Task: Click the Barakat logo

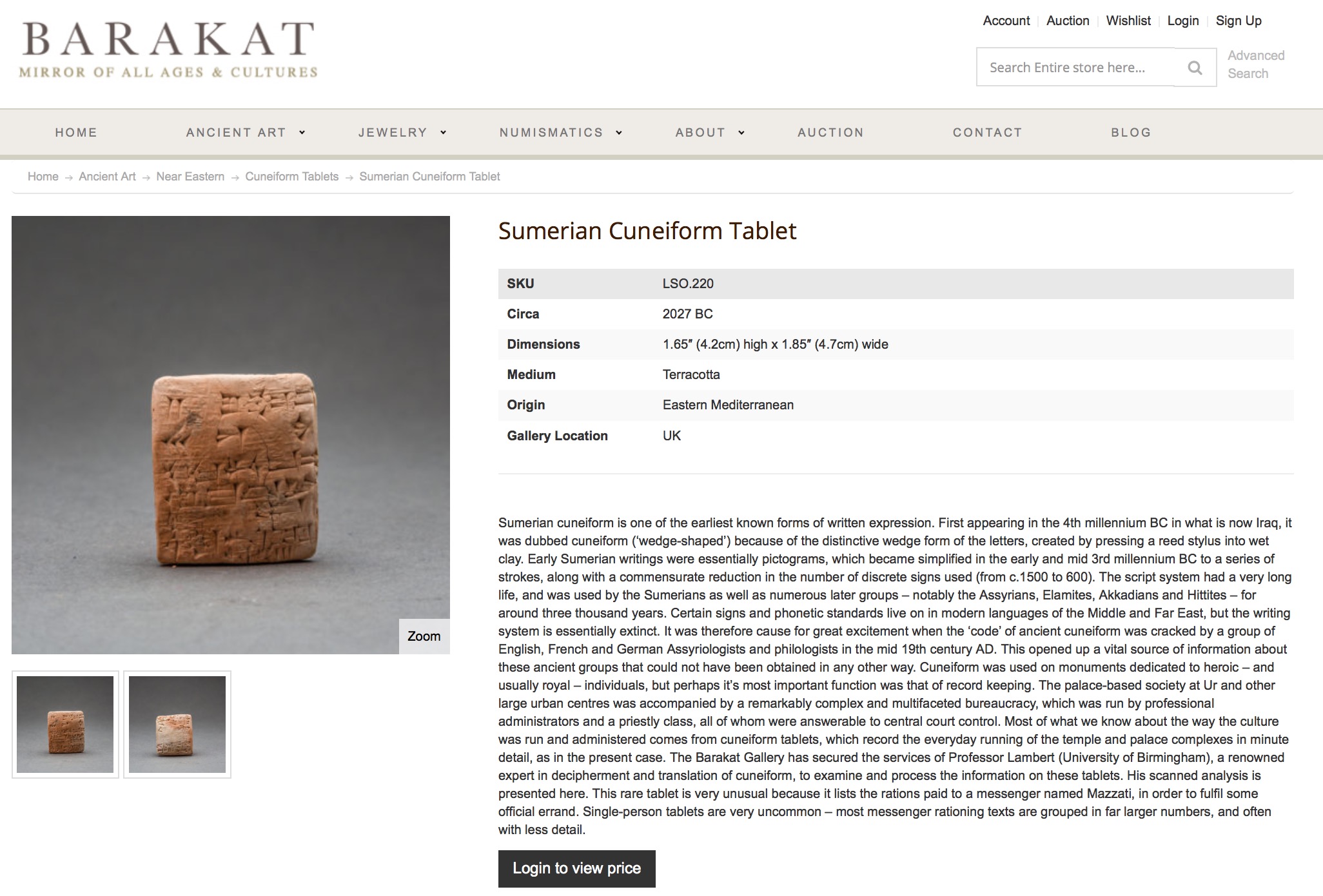Action: coord(169,50)
